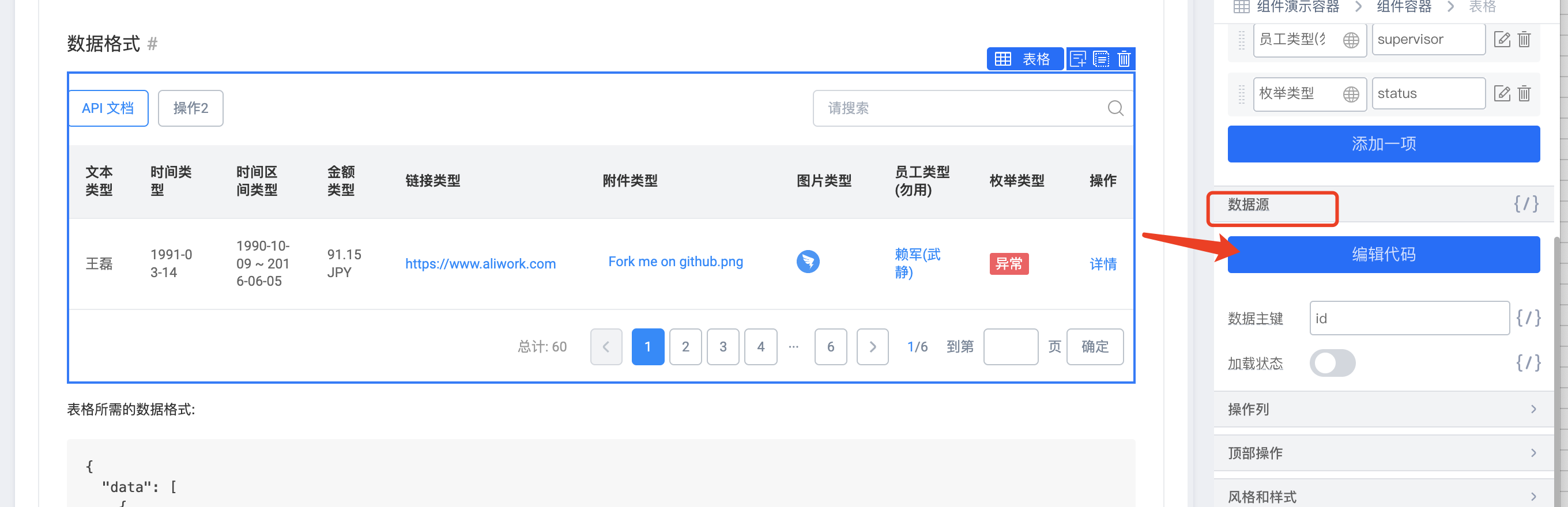This screenshot has width=1568, height=507.
Task: Click the 总计: 60 total text
Action: [x=542, y=347]
